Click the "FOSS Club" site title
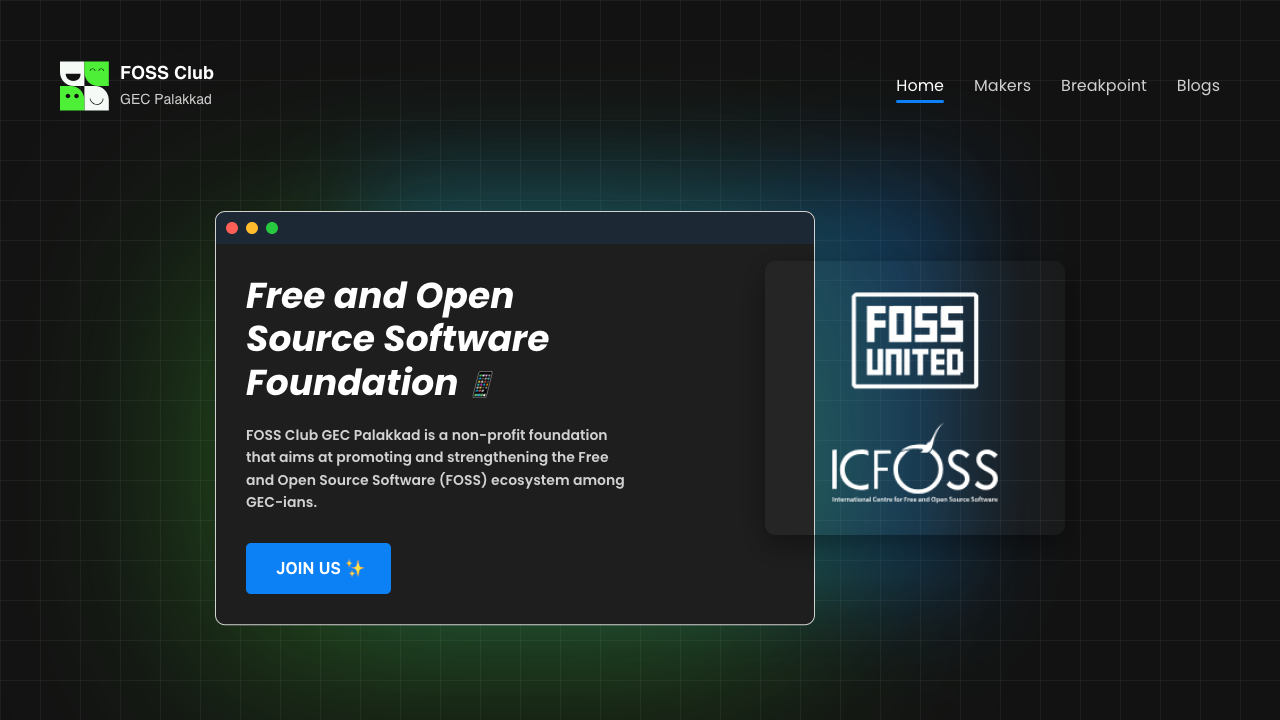1280x720 pixels. (167, 73)
